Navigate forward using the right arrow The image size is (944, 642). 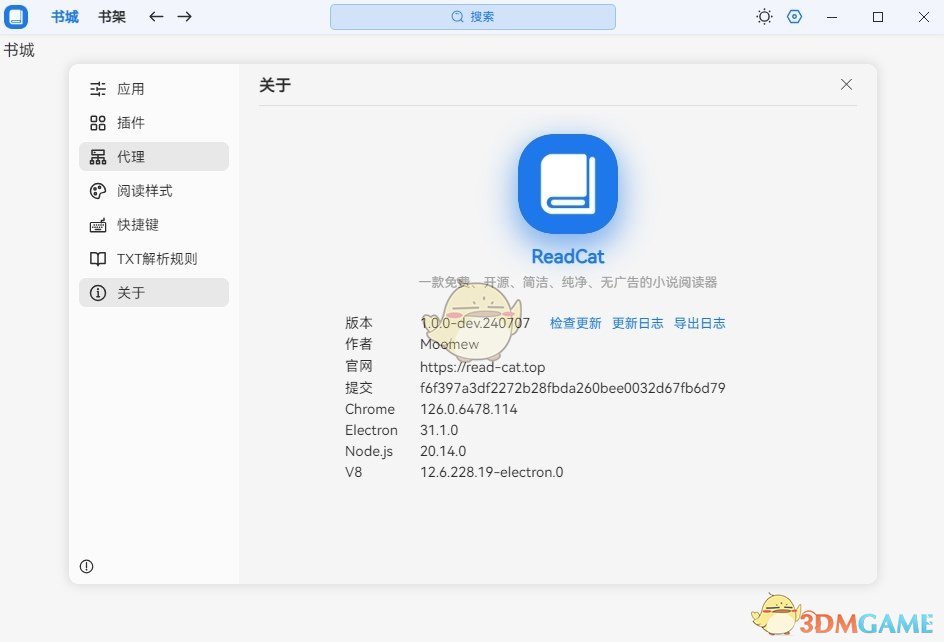(184, 16)
